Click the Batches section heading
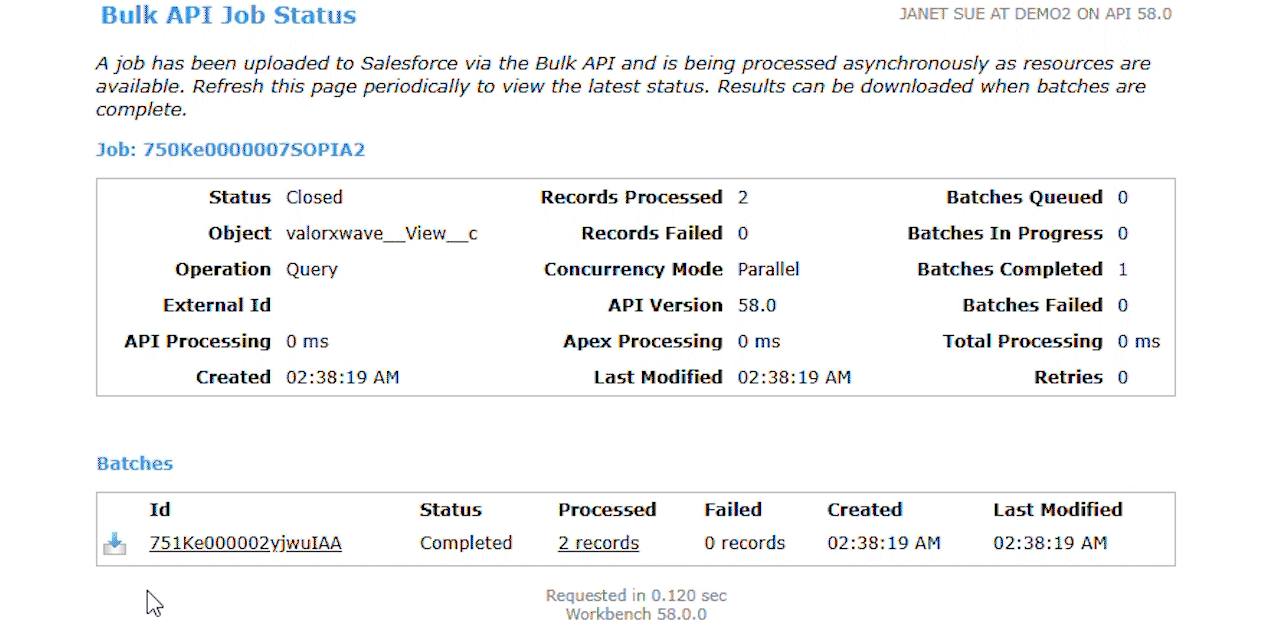 coord(135,463)
